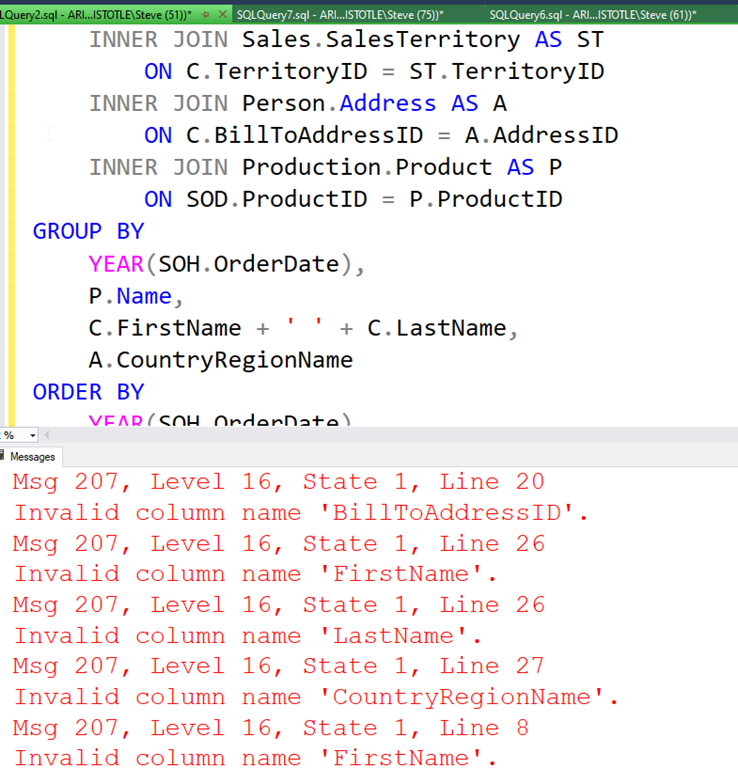
Task: Pin the SQLQuery2.sql tab
Action: tap(205, 15)
